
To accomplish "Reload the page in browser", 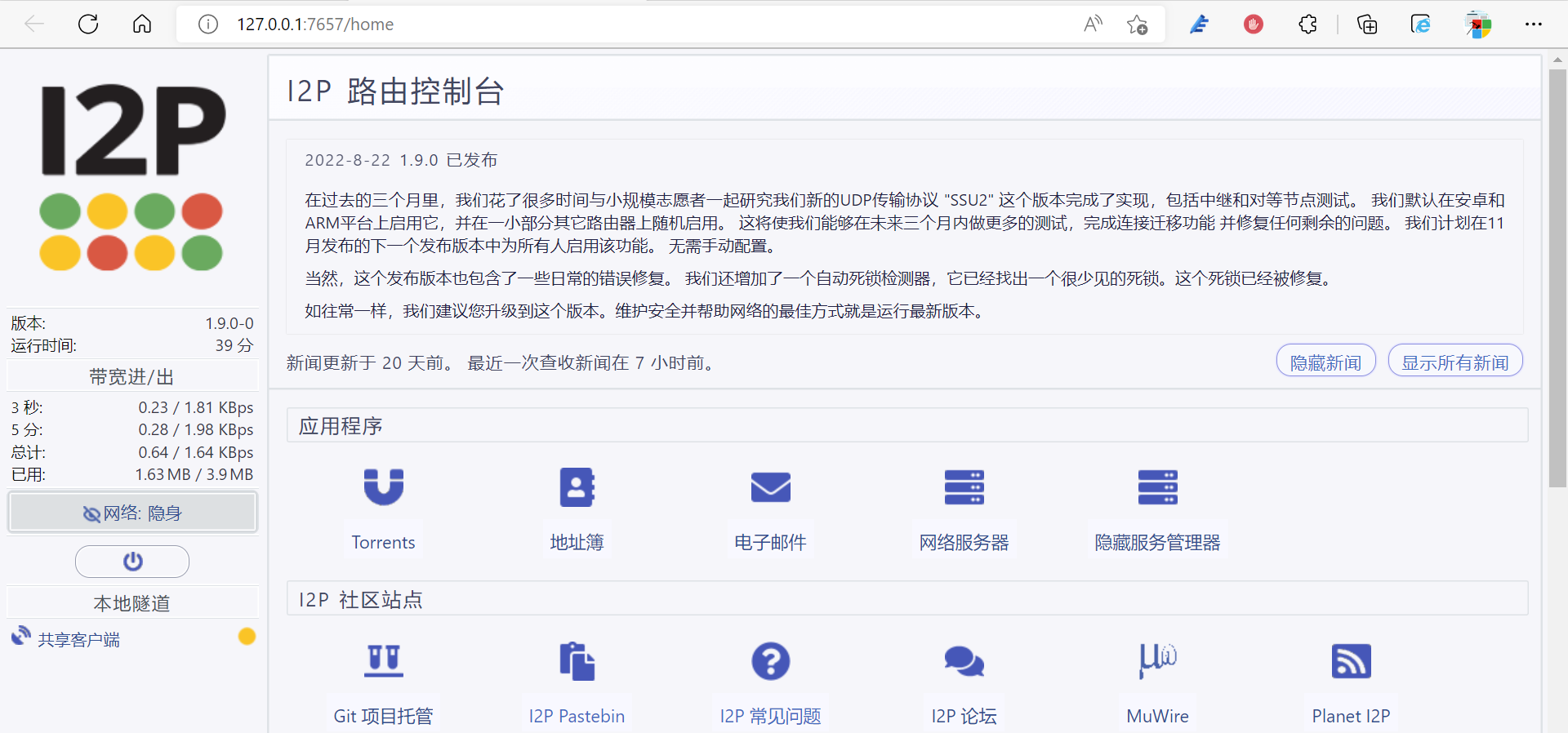I will click(x=88, y=24).
